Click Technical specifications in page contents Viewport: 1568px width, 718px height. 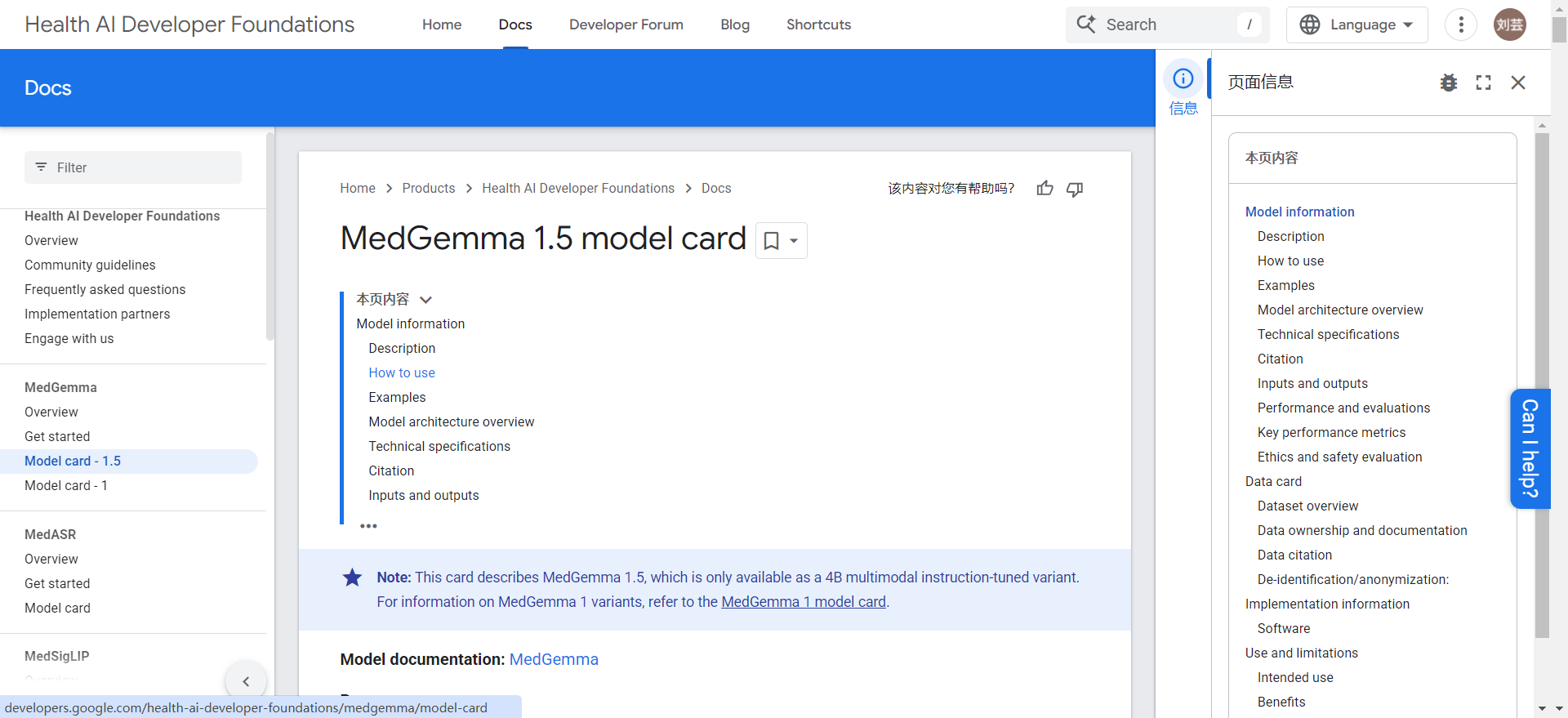point(439,446)
